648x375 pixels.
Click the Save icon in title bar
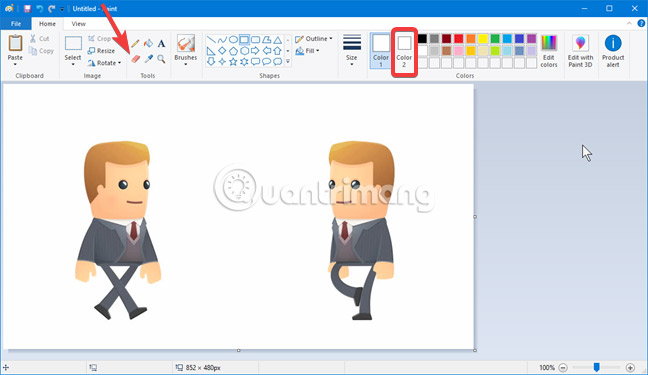coord(27,9)
